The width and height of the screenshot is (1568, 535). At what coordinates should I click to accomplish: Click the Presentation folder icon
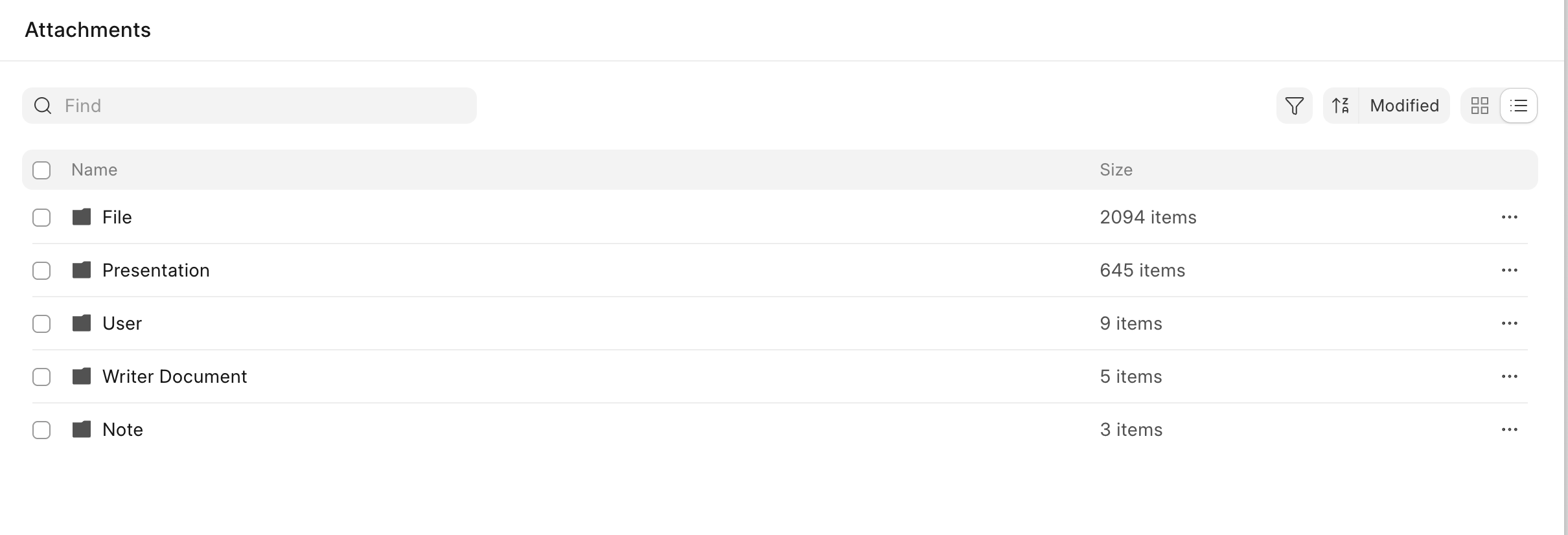pyautogui.click(x=82, y=270)
